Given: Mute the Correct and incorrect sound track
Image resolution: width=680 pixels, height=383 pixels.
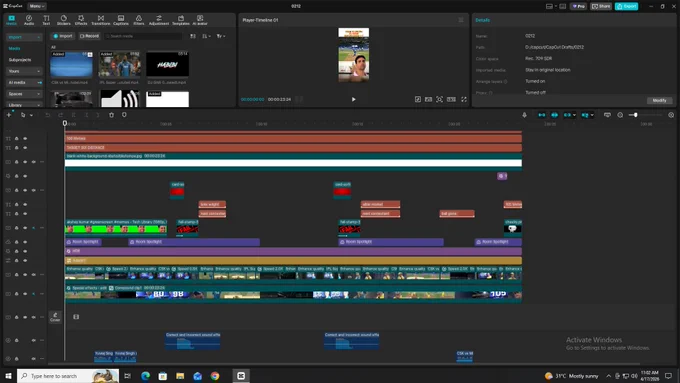Looking at the screenshot, I should 33,340.
